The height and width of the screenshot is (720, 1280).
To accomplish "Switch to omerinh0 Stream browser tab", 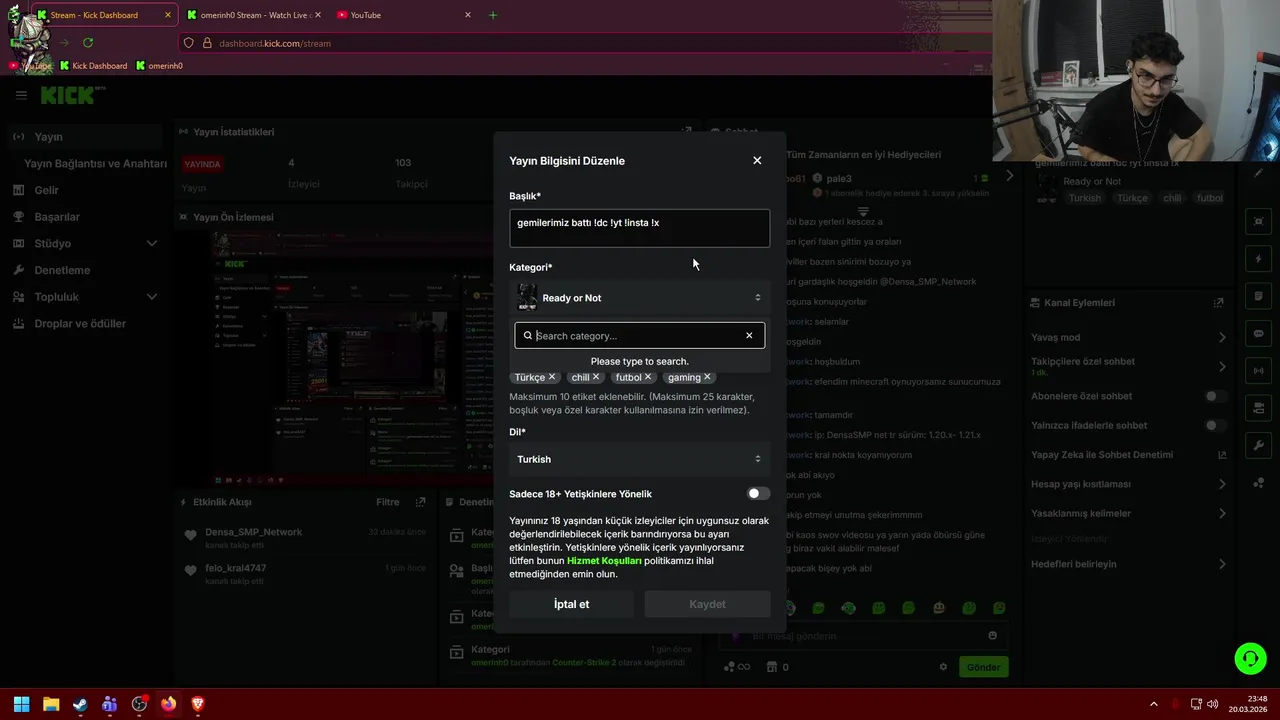I will coord(255,15).
